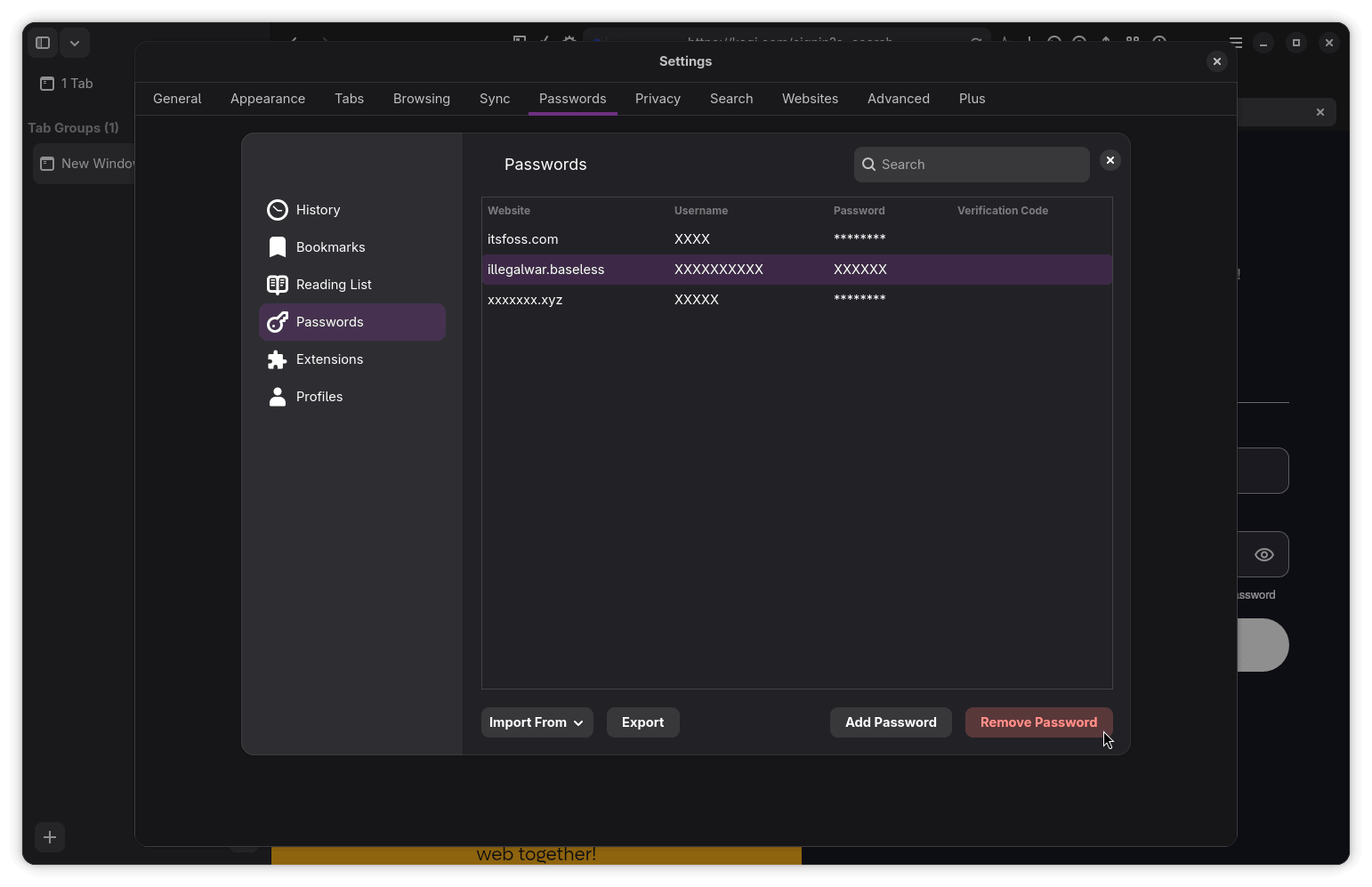Click the passwords Search field
1372x887 pixels.
(x=979, y=165)
